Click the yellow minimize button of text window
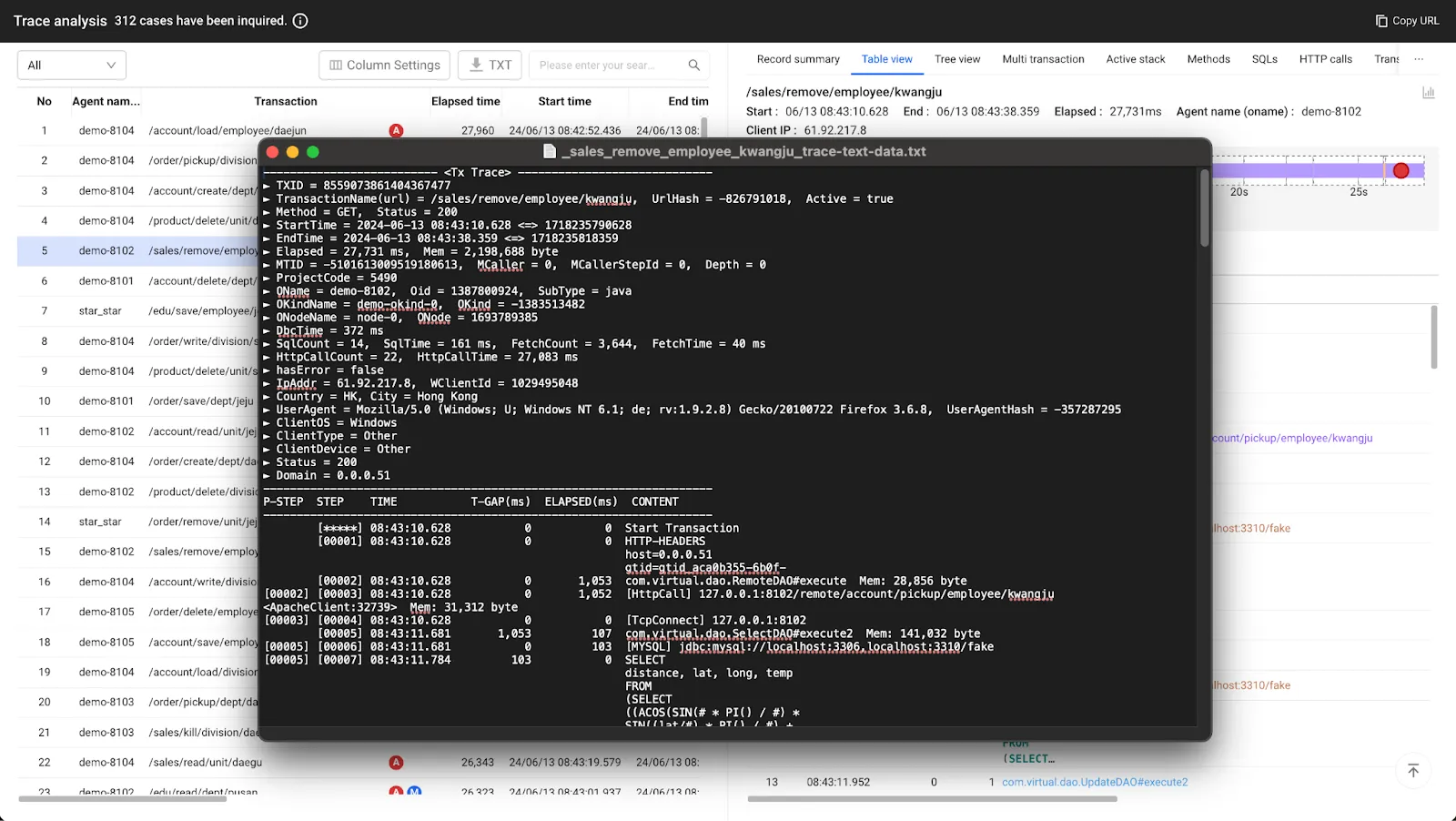The image size is (1456, 821). (x=292, y=152)
